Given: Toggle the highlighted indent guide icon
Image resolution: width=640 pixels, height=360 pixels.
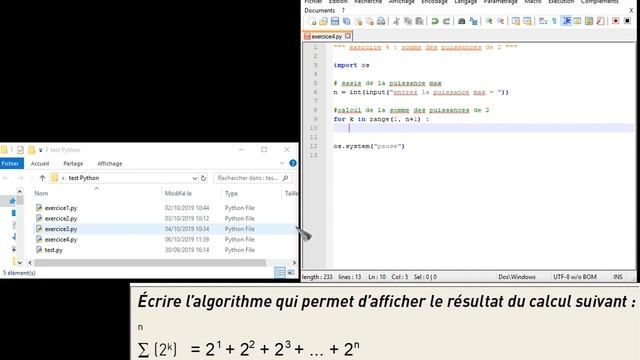Looking at the screenshot, I should (567, 21).
